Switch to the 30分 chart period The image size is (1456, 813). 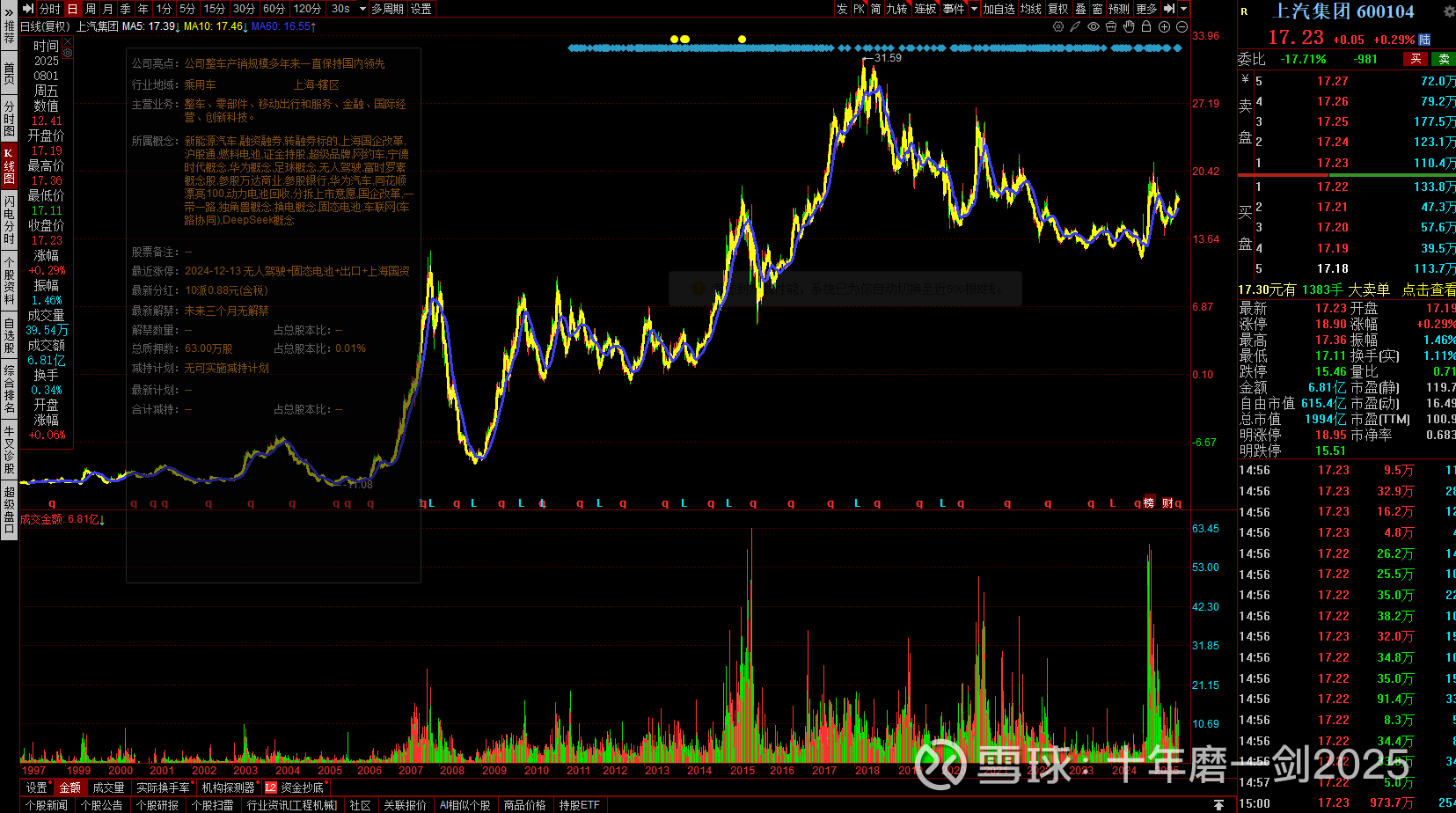[244, 9]
